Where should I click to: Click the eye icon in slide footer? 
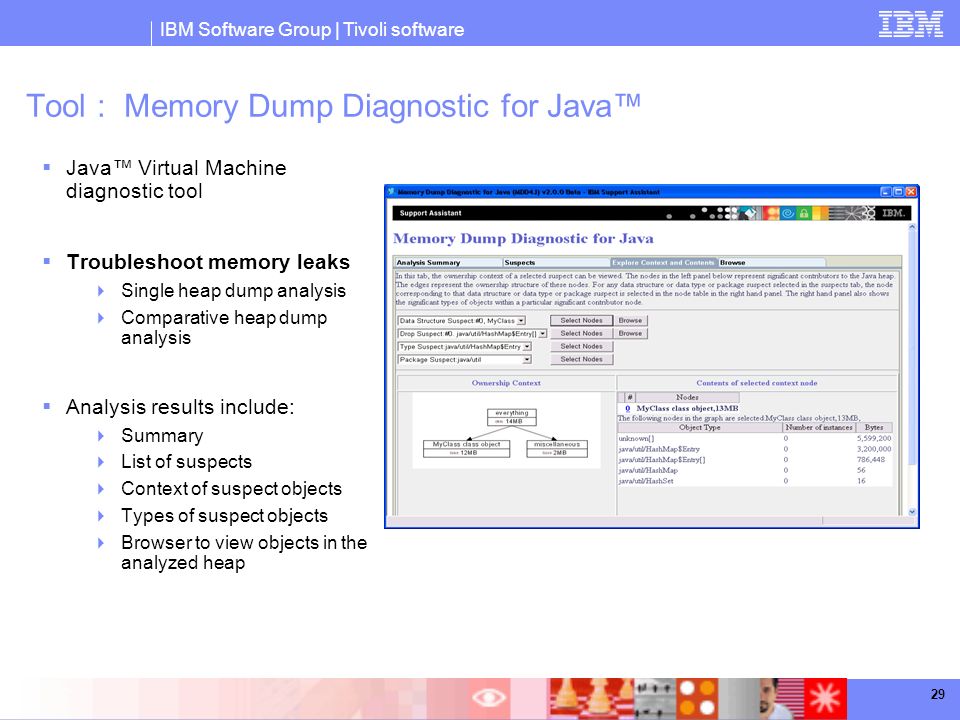[489, 697]
